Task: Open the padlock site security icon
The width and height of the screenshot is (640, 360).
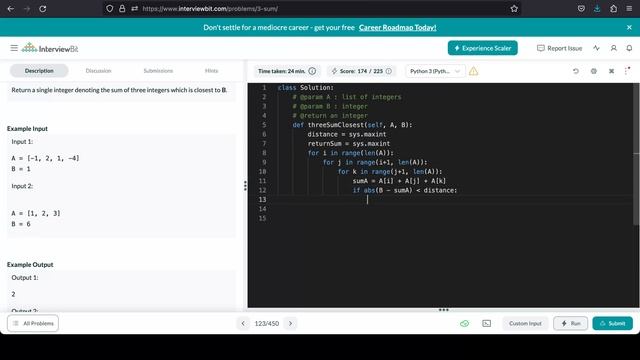Action: pos(122,9)
